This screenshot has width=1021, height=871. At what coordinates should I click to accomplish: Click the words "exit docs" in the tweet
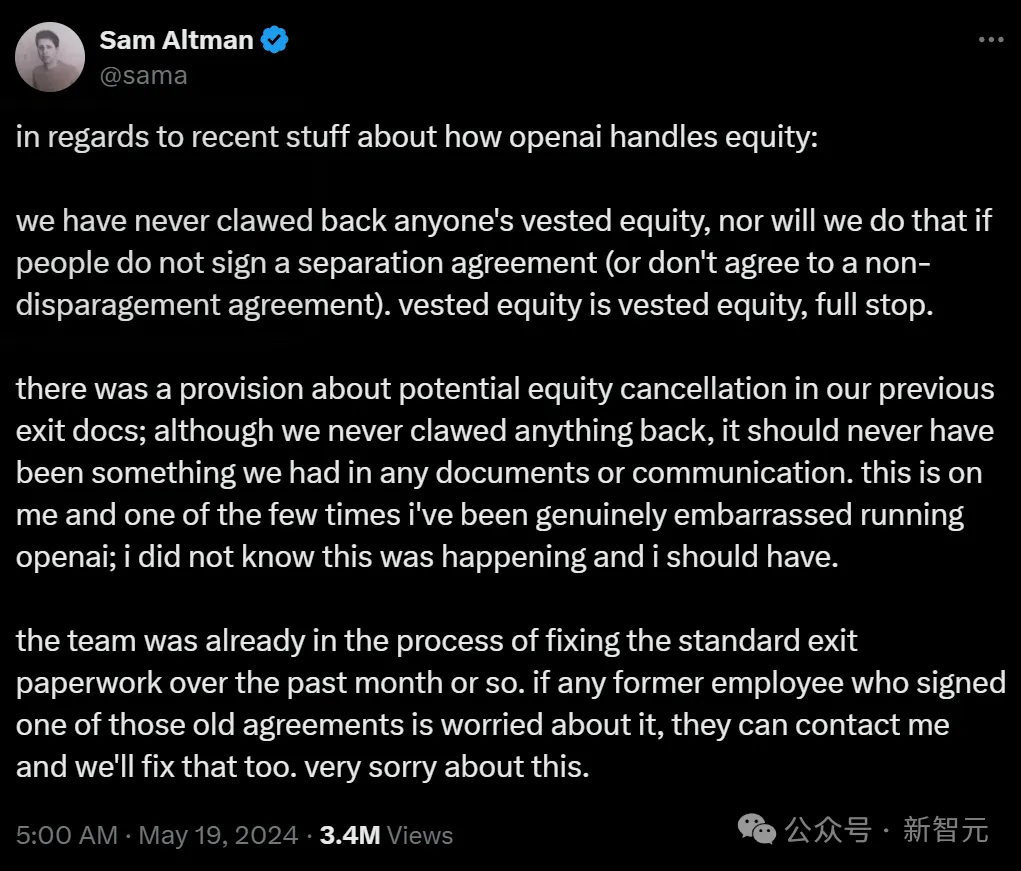pyautogui.click(x=81, y=431)
